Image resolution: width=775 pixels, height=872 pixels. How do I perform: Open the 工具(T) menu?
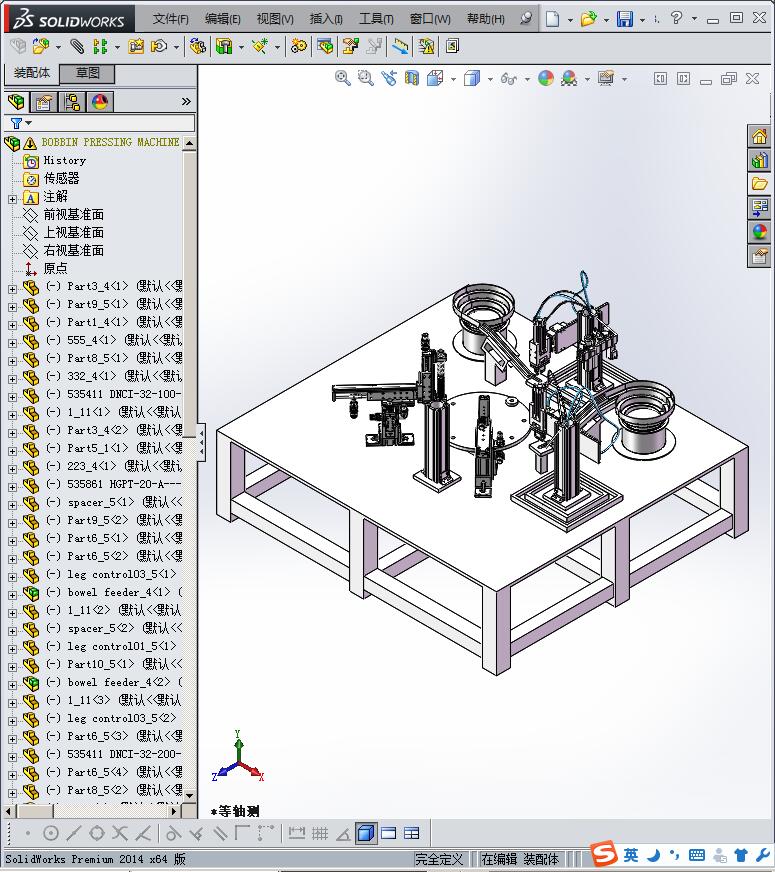[x=376, y=19]
